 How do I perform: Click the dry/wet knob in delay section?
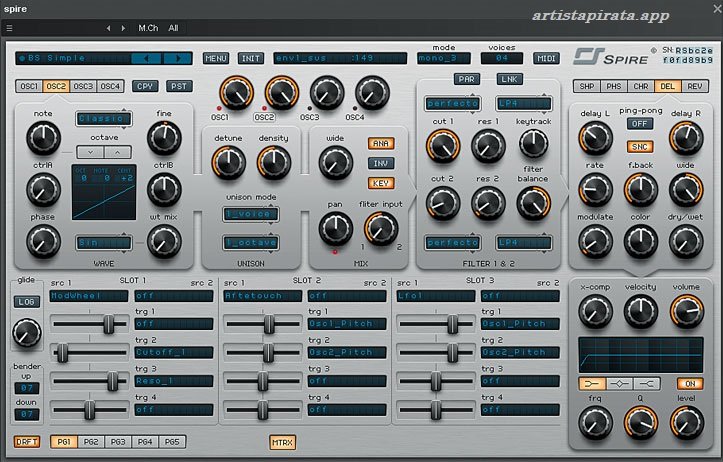point(686,241)
